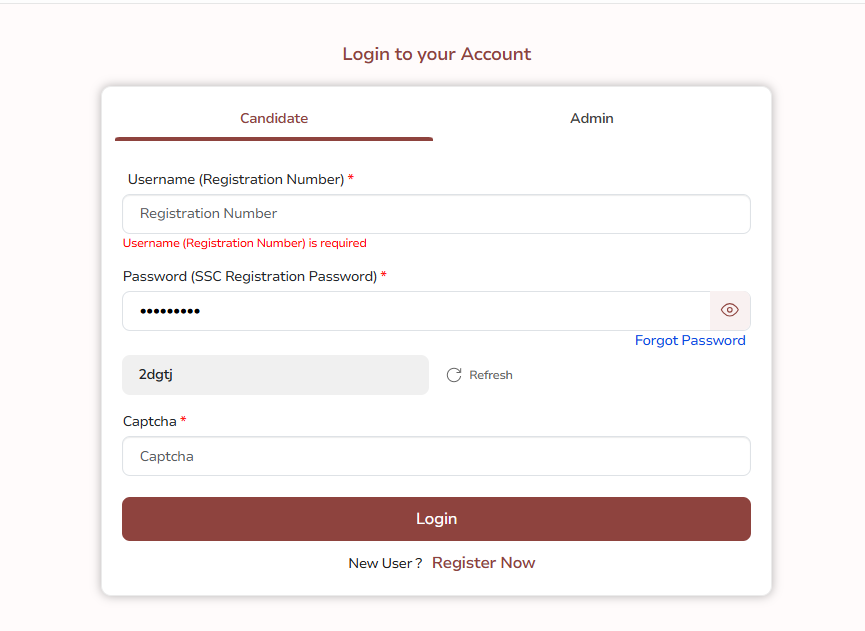Focus the Registration Number input field
865x631 pixels.
point(436,214)
